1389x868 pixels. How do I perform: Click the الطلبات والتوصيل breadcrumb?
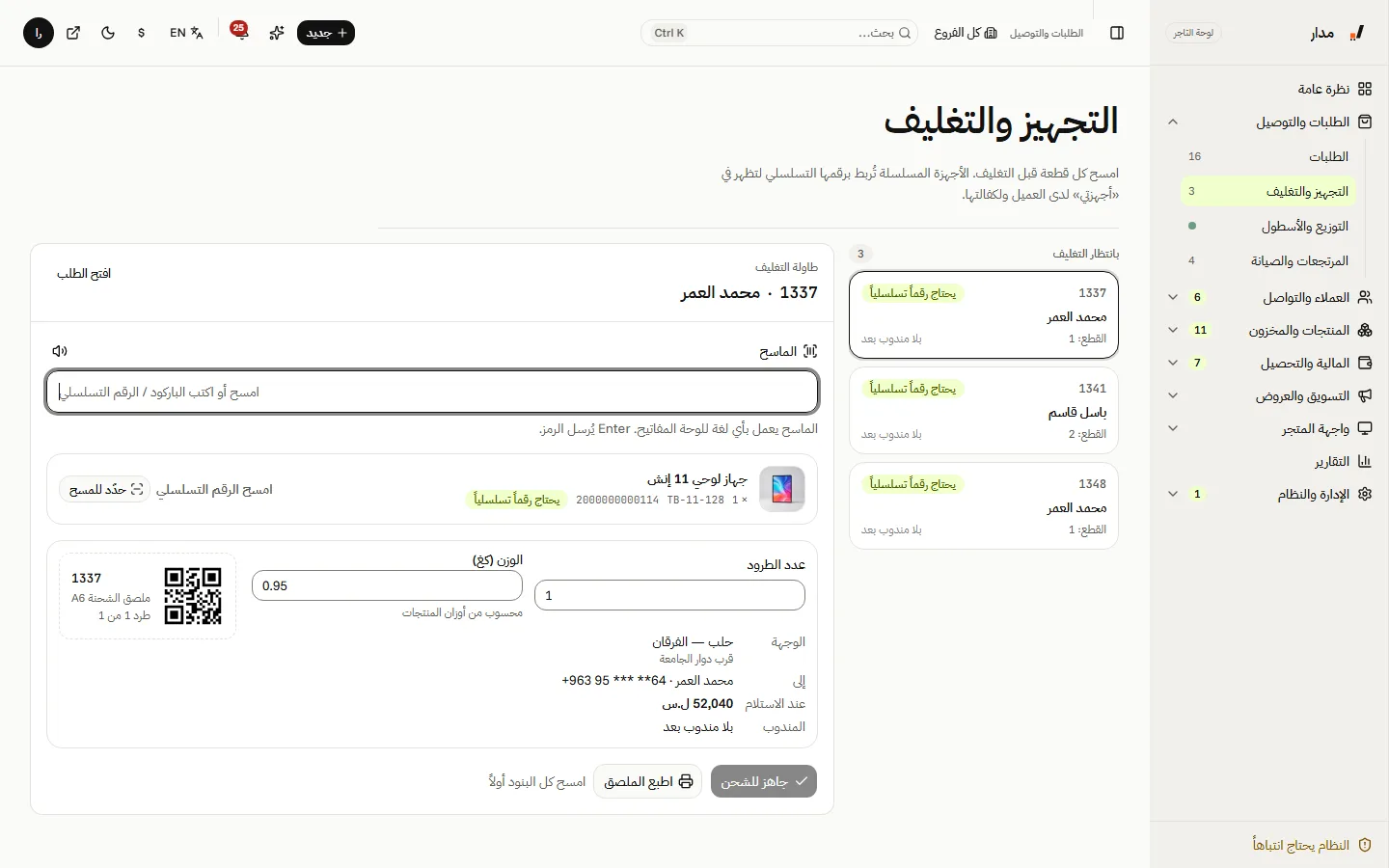[1047, 33]
